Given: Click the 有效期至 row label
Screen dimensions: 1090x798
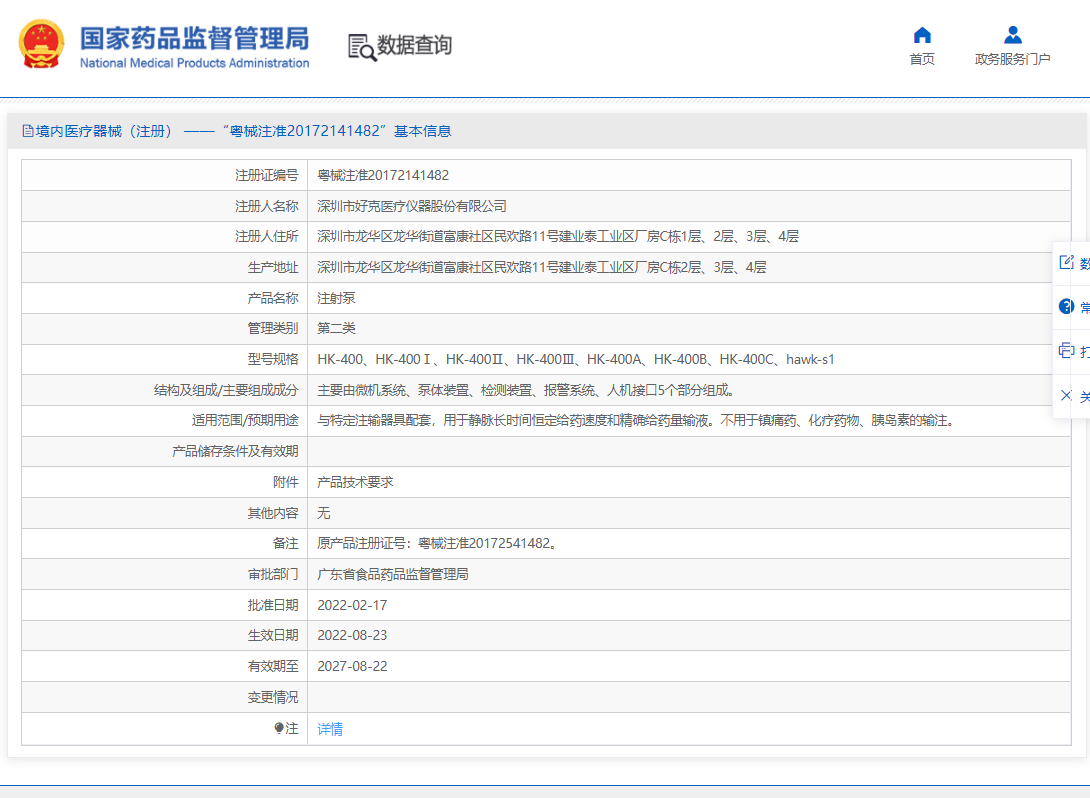Looking at the screenshot, I should pos(272,666).
